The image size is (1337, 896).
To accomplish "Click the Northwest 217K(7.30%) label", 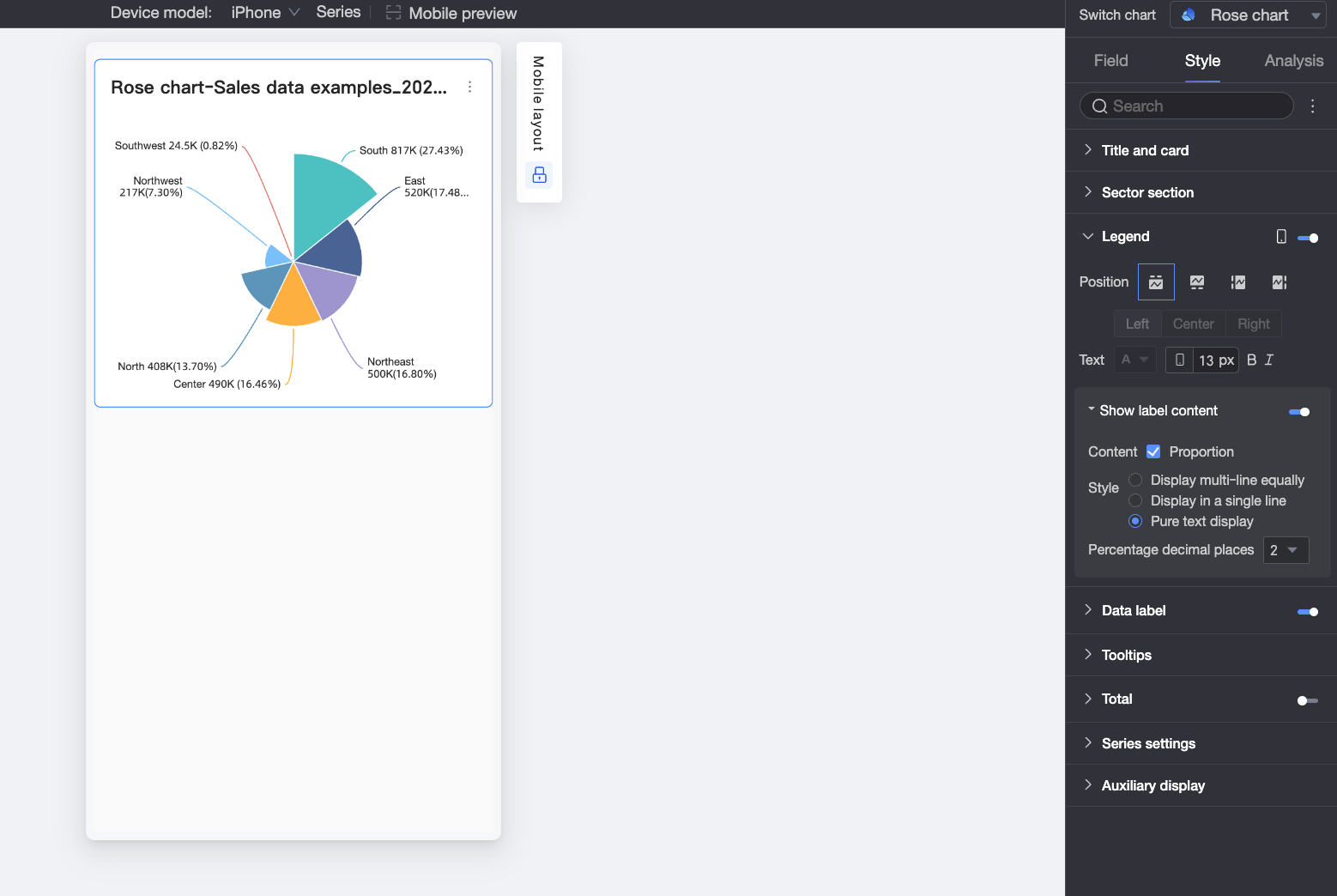I will point(151,187).
